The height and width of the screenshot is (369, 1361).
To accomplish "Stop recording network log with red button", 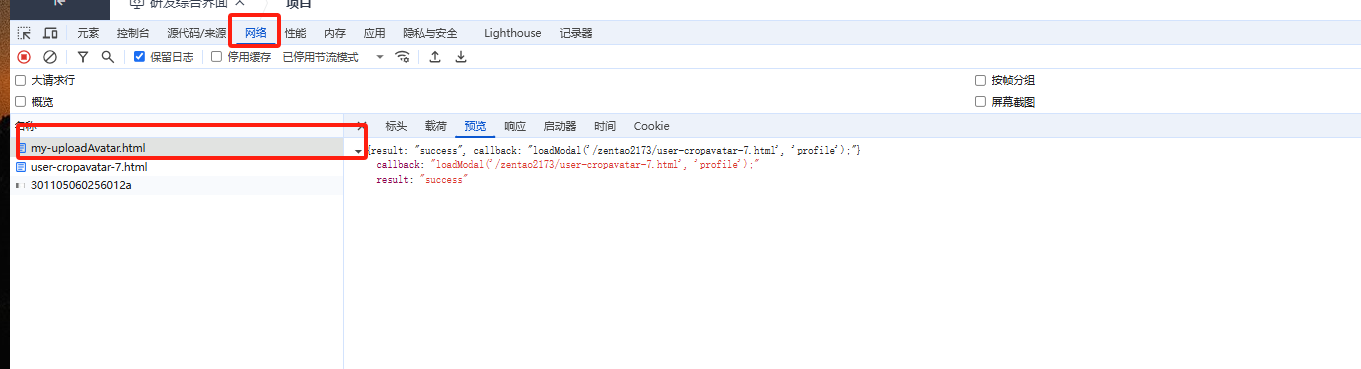I will click(24, 57).
